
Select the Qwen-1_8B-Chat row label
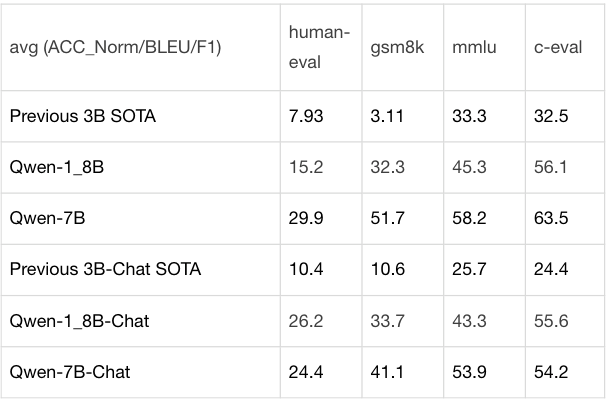click(x=79, y=321)
